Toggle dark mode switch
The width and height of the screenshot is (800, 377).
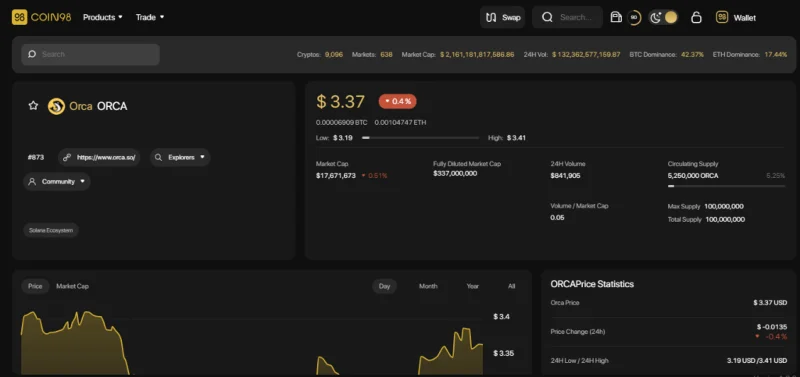[663, 17]
